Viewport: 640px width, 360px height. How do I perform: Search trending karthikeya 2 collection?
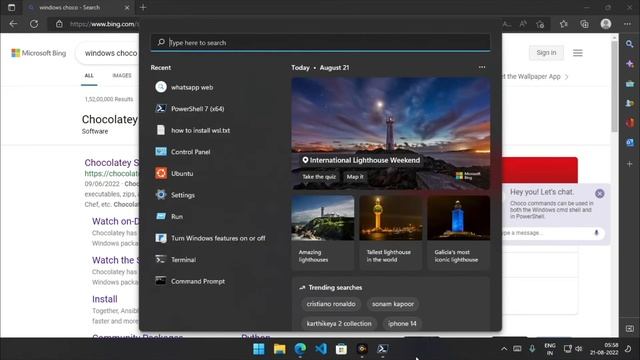339,324
